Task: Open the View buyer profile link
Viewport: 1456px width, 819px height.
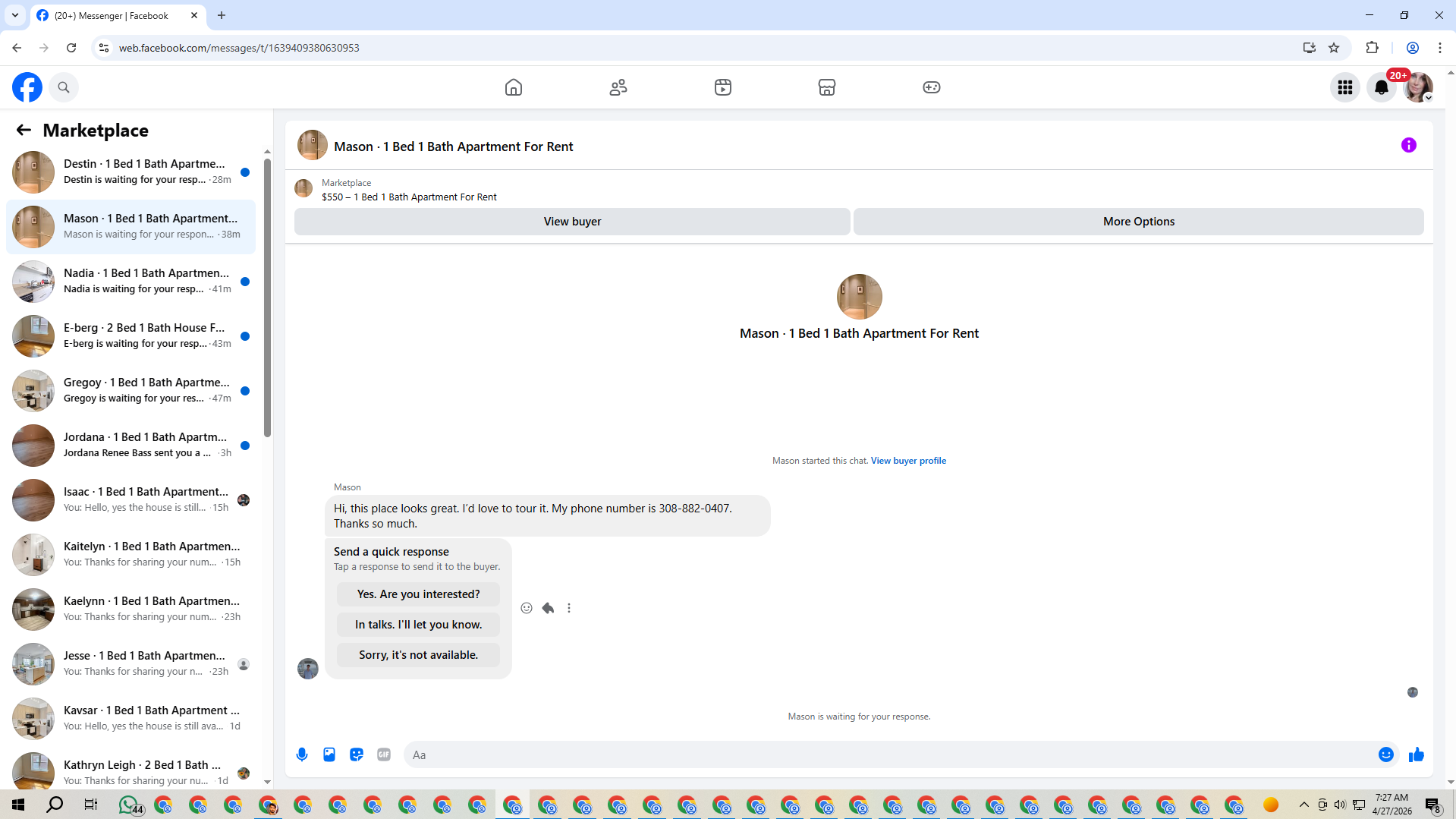Action: tap(908, 461)
